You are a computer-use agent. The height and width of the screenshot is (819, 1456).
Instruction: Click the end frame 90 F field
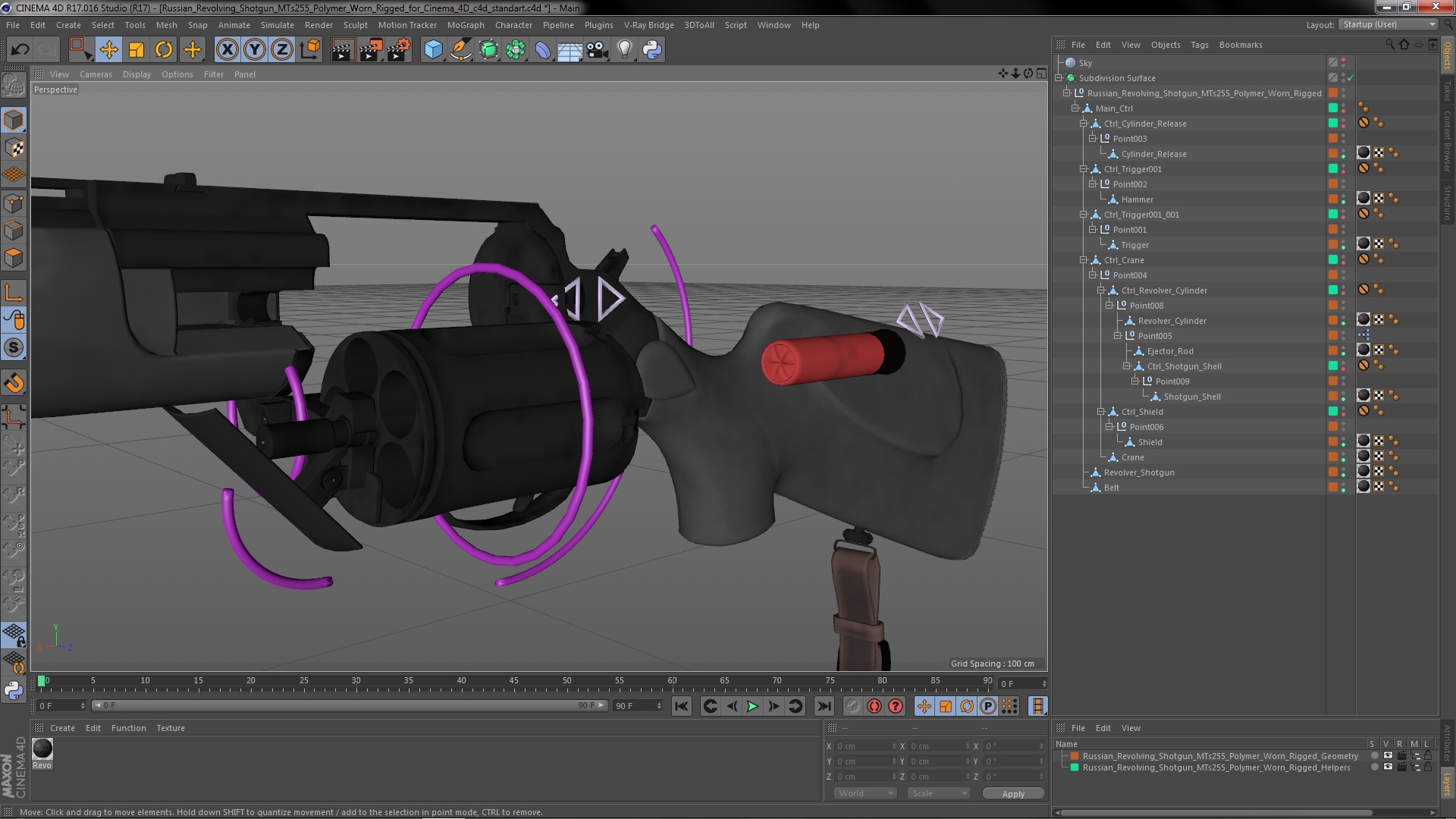638,706
